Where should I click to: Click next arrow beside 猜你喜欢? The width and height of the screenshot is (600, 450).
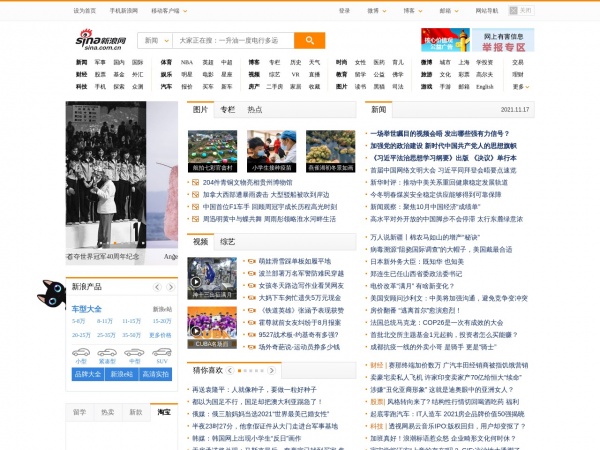coord(271,370)
